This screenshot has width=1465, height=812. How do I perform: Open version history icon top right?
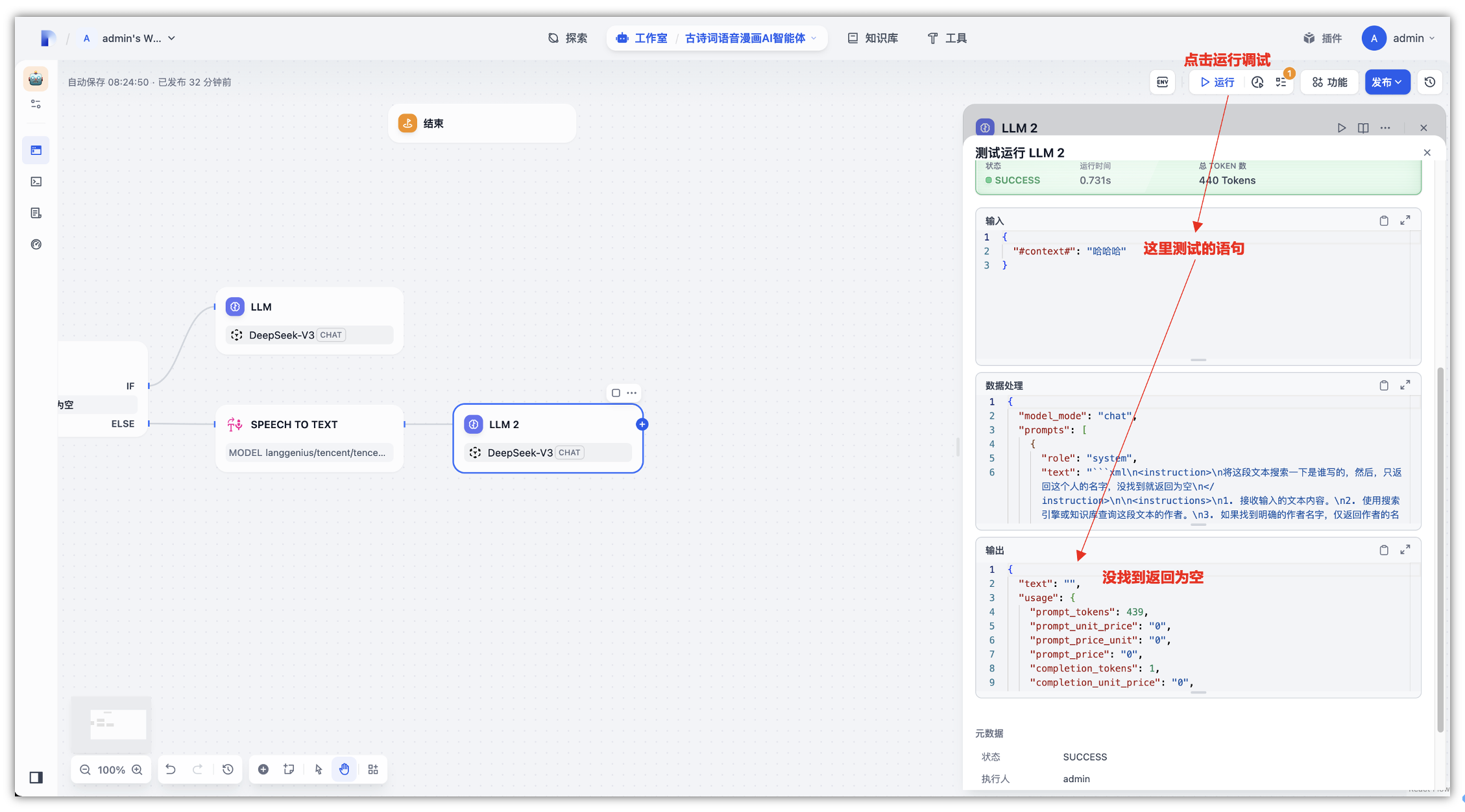1430,82
